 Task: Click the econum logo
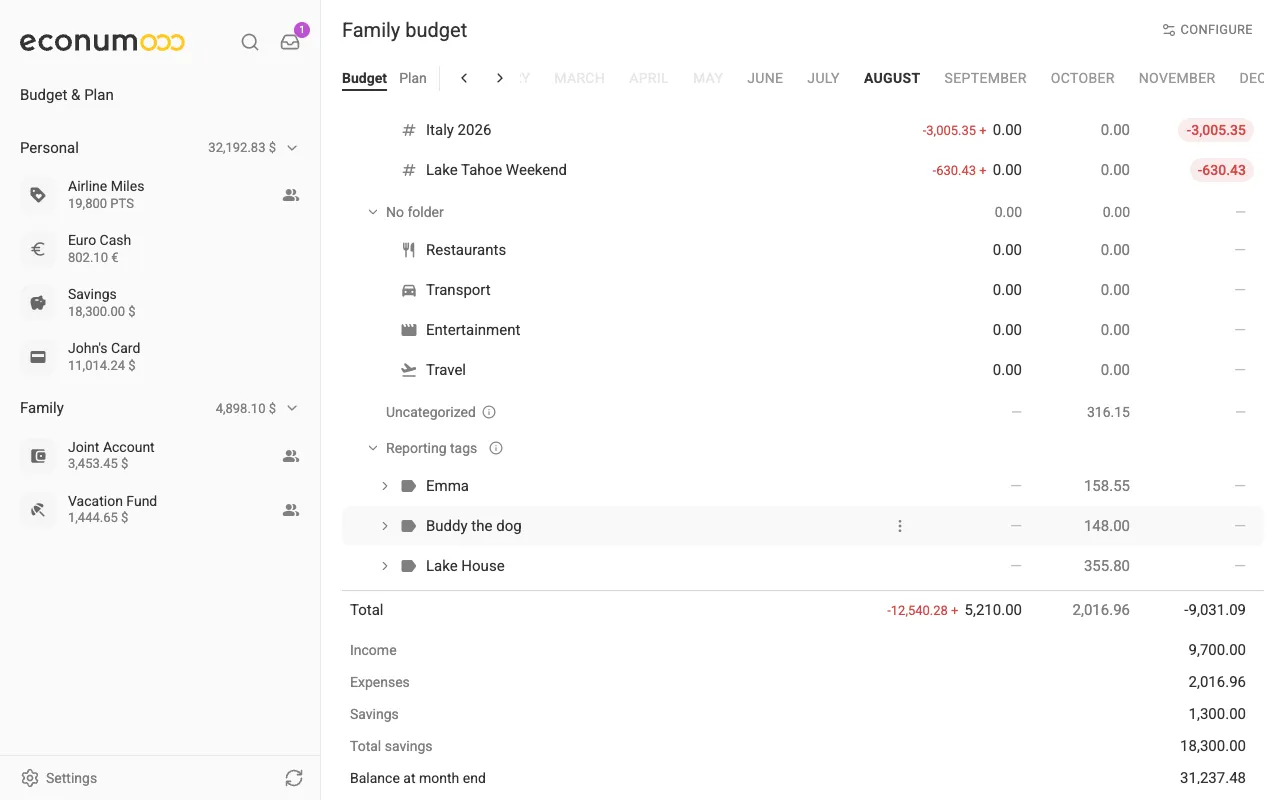point(102,42)
